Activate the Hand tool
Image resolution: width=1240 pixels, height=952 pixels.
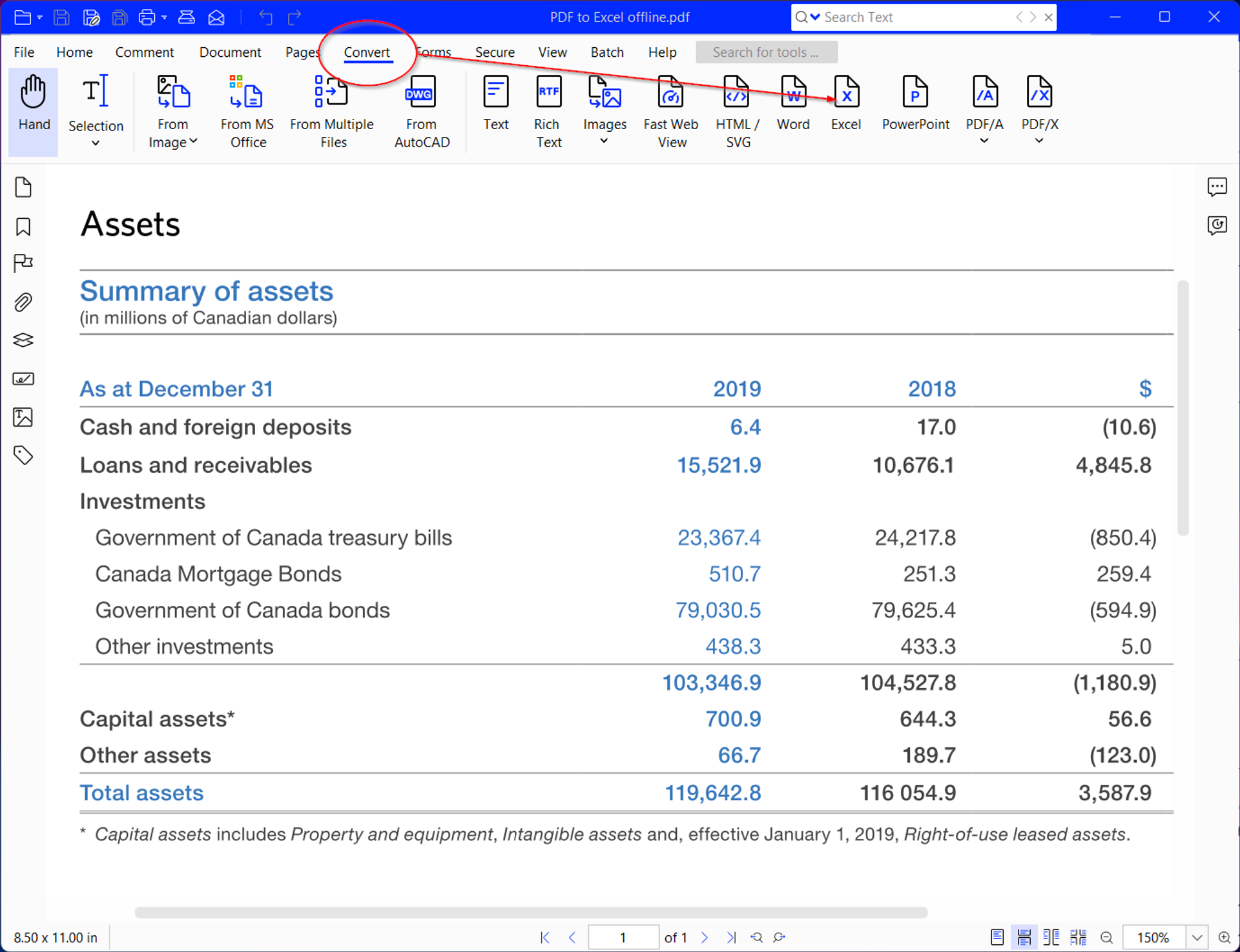click(34, 103)
